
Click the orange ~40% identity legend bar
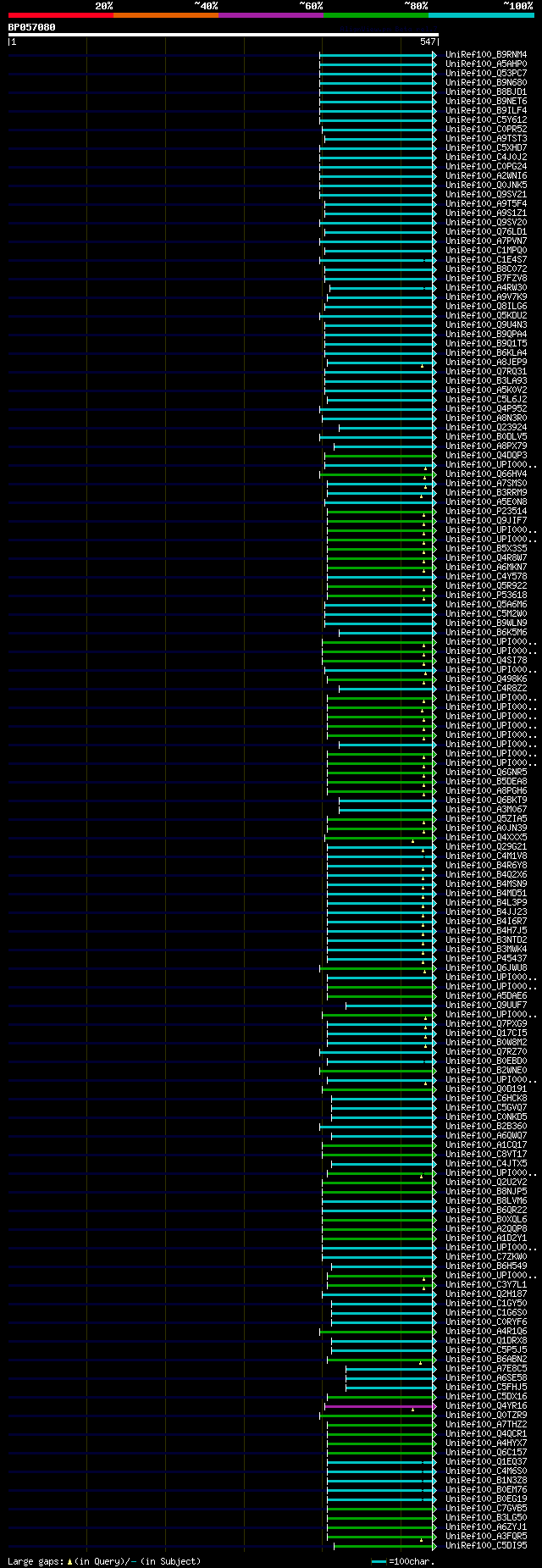tap(165, 15)
